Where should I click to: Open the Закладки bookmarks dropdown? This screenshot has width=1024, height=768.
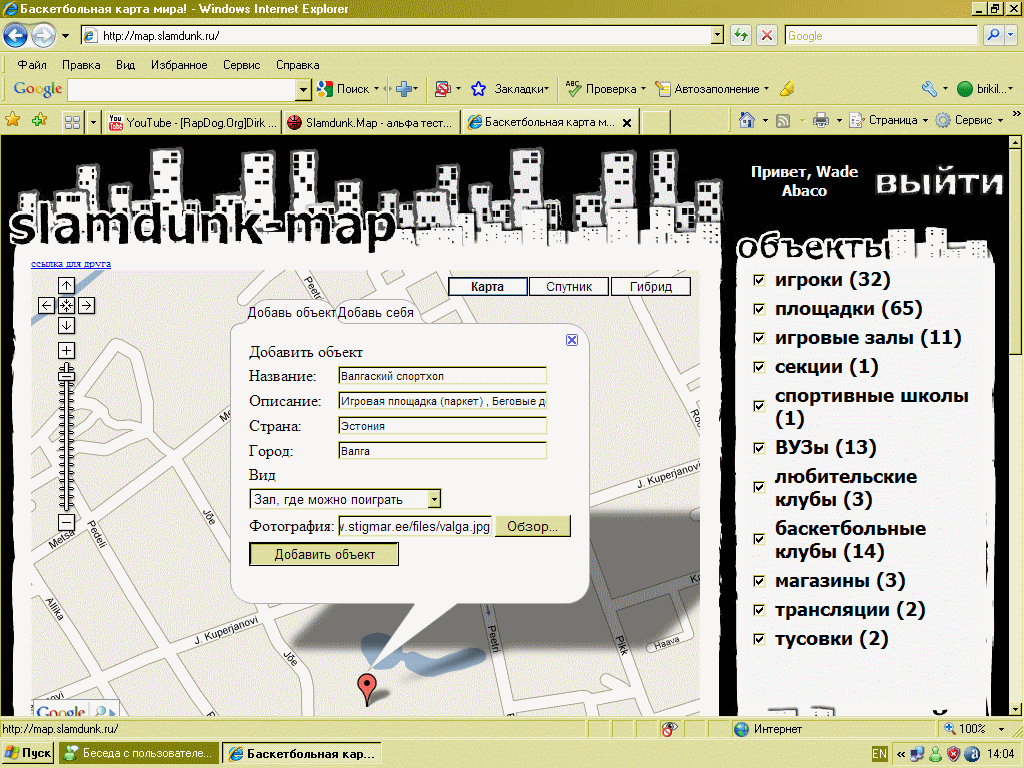tap(520, 89)
